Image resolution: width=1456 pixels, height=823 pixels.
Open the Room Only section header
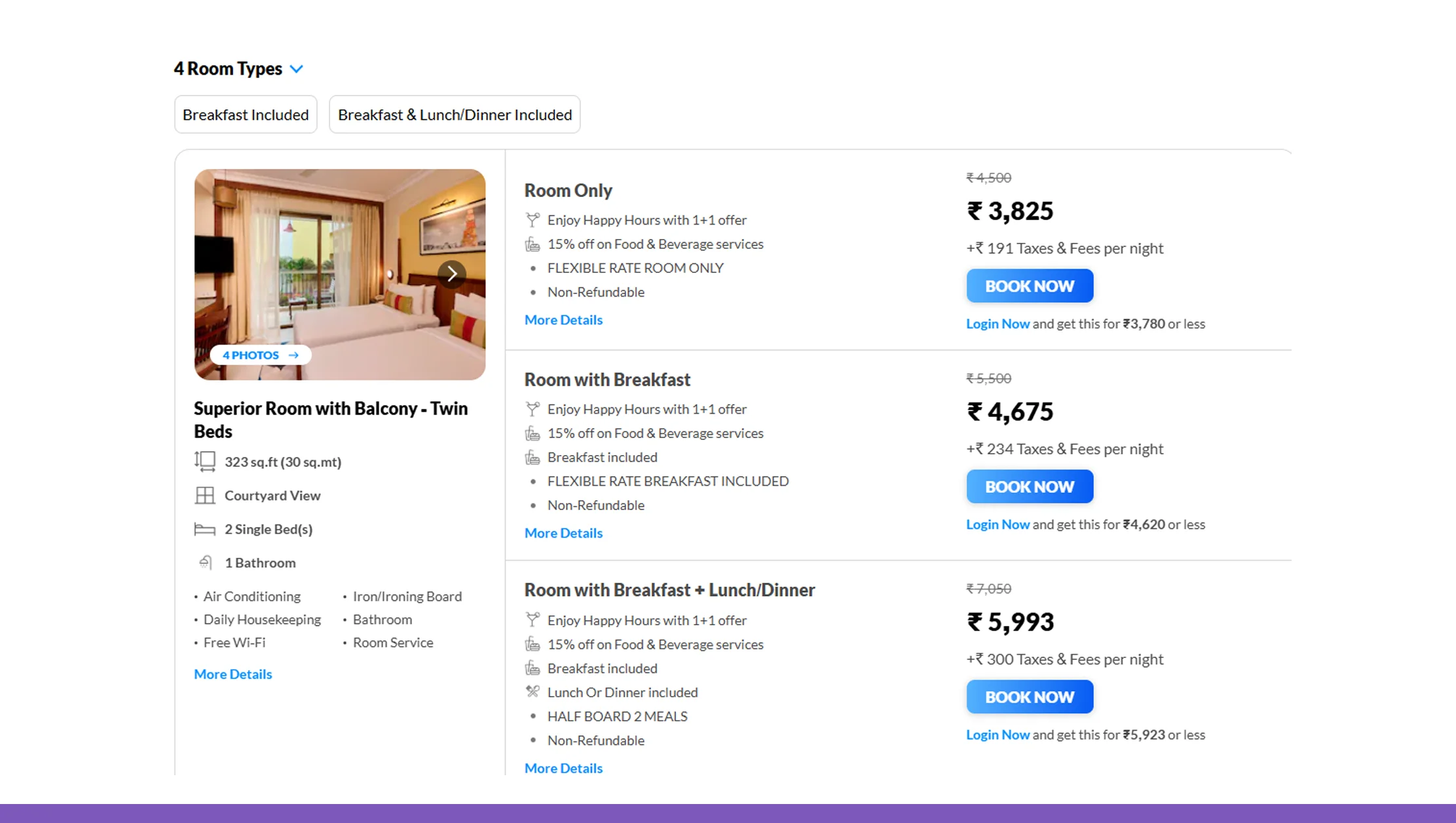568,190
